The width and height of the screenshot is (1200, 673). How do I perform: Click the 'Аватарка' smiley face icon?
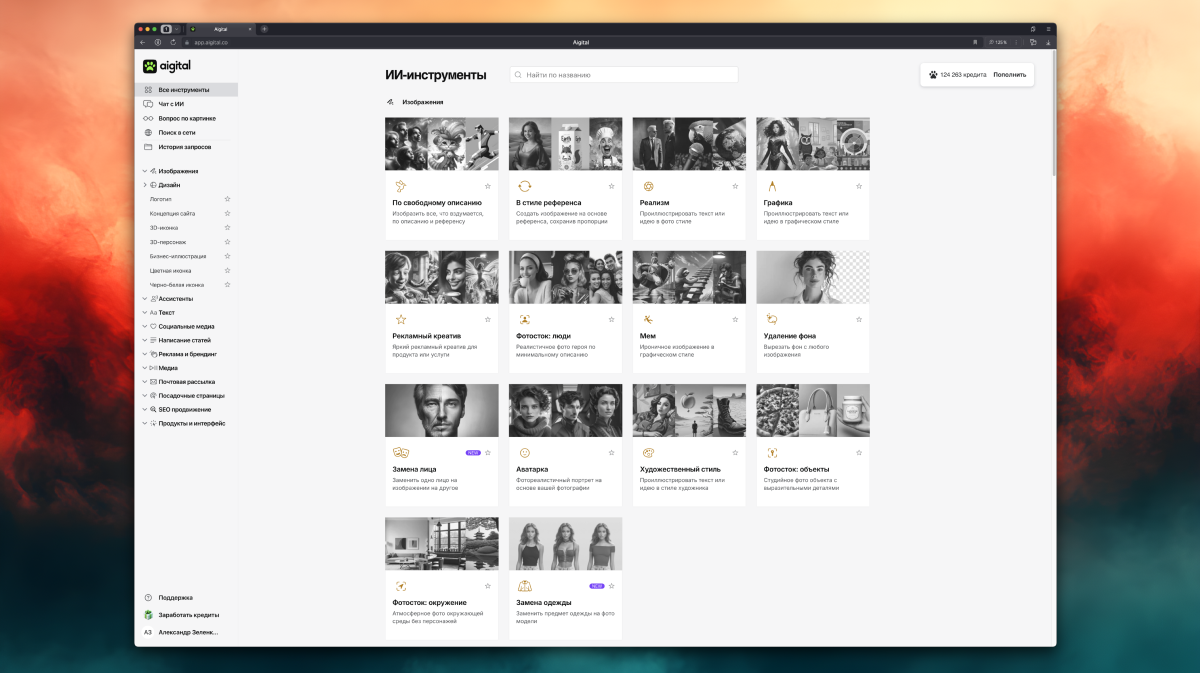point(524,452)
